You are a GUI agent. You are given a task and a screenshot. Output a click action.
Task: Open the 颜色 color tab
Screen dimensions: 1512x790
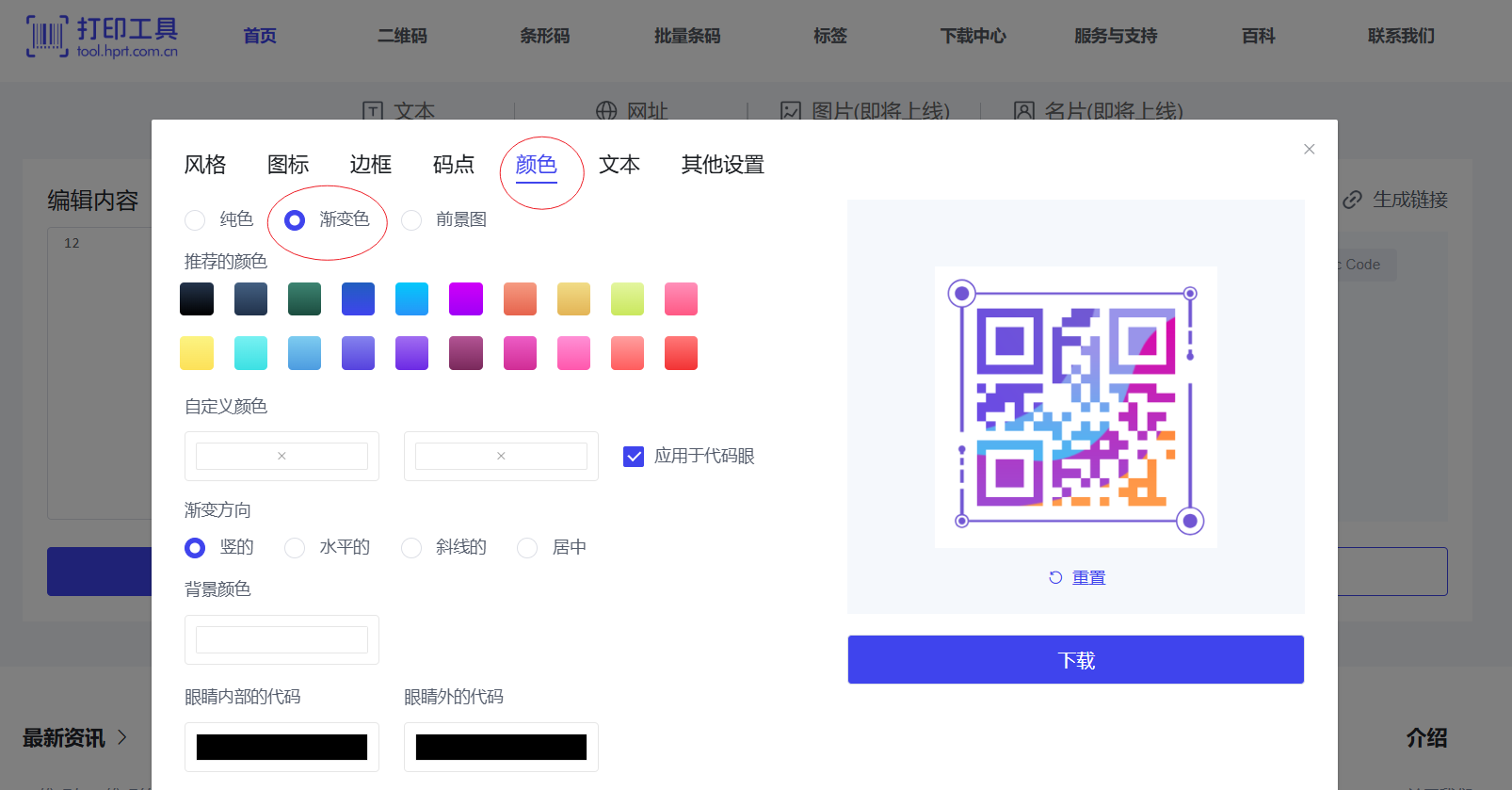(537, 165)
